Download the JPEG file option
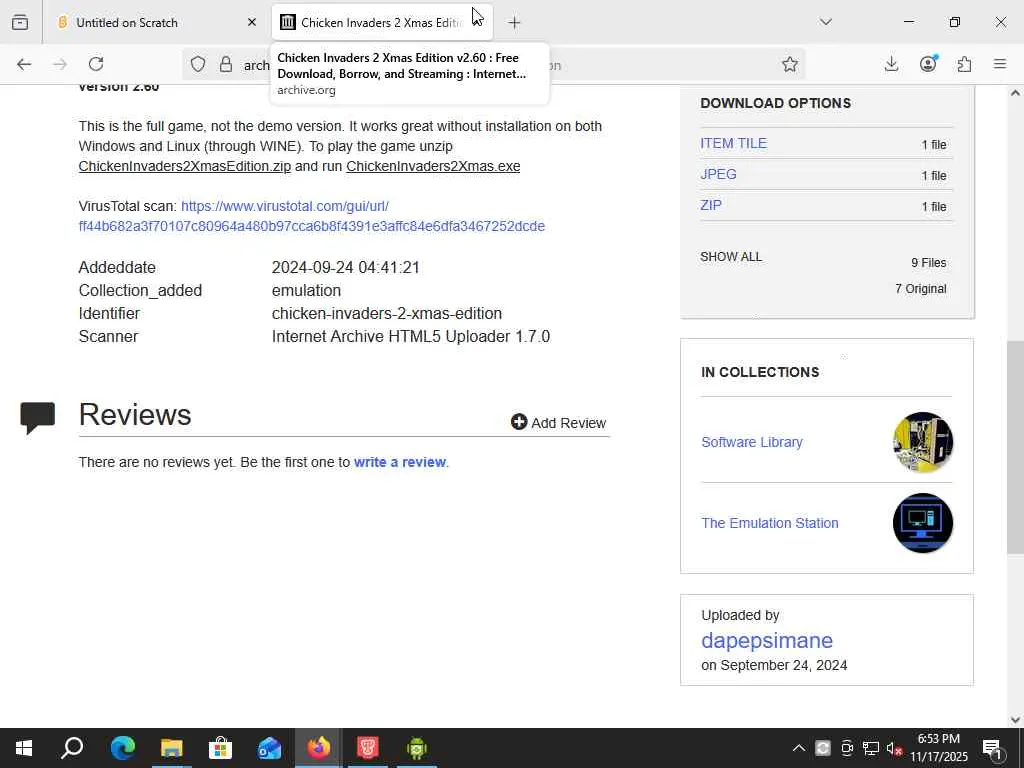Image resolution: width=1024 pixels, height=768 pixels. [x=718, y=174]
